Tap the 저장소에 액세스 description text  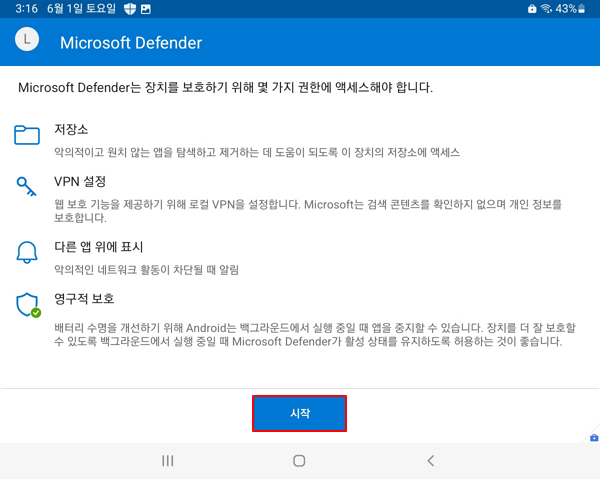tap(257, 152)
